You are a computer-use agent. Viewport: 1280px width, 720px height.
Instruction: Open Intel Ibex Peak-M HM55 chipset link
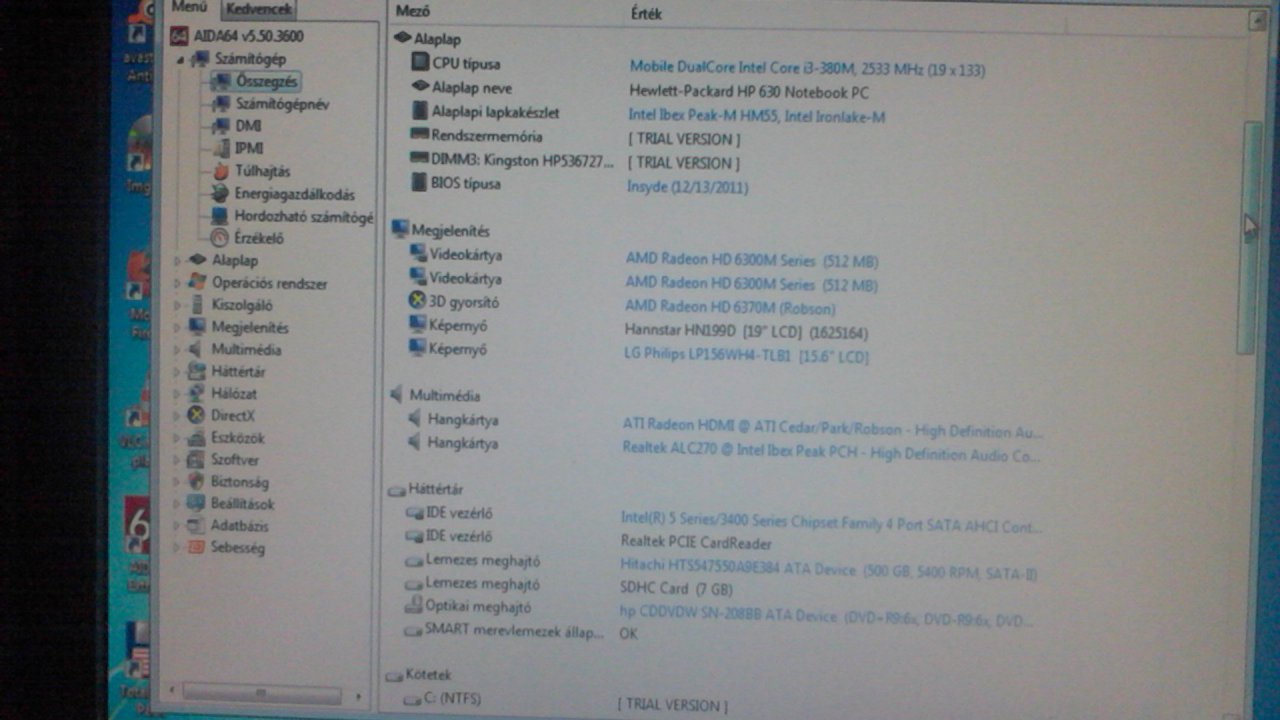click(x=757, y=116)
